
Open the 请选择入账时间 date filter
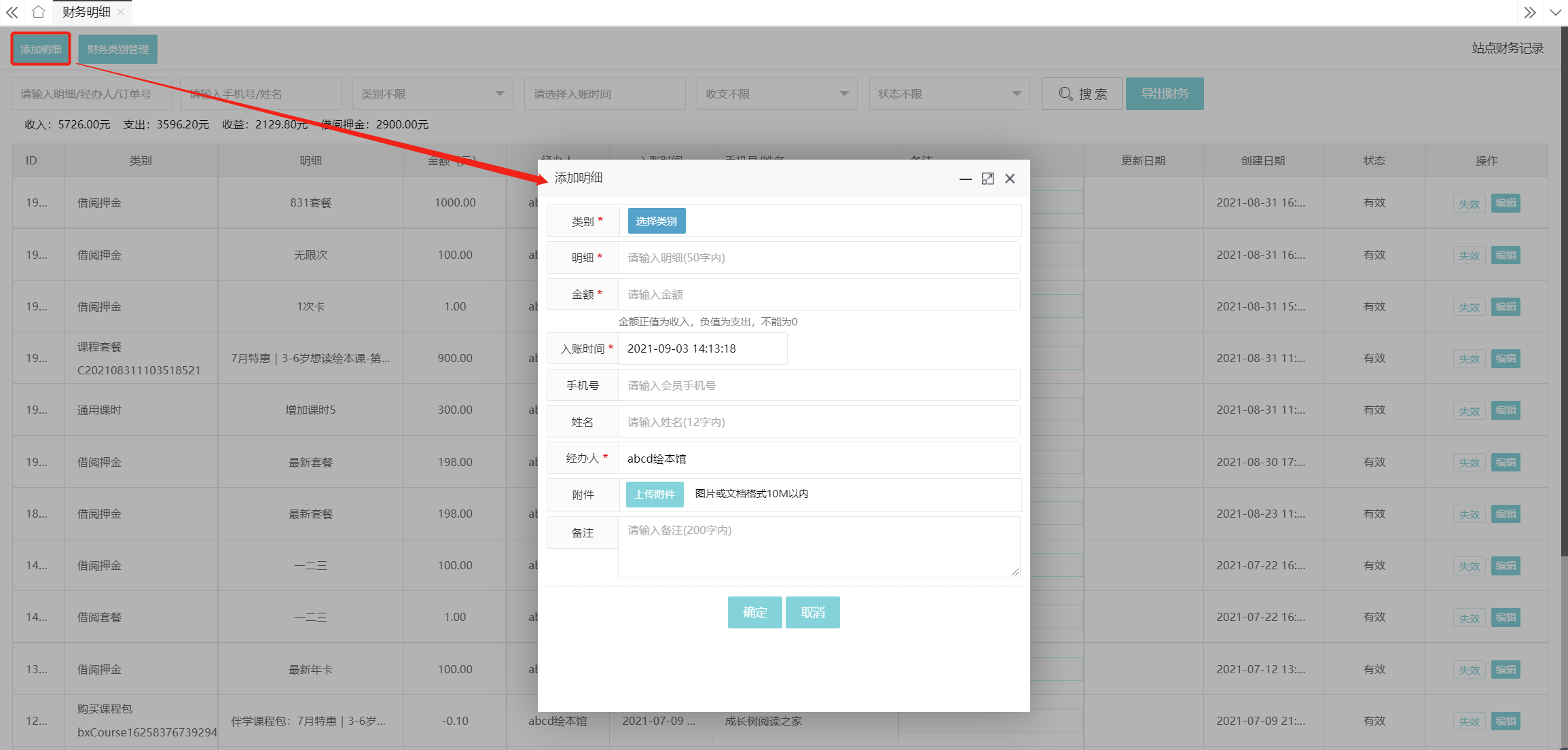click(604, 94)
